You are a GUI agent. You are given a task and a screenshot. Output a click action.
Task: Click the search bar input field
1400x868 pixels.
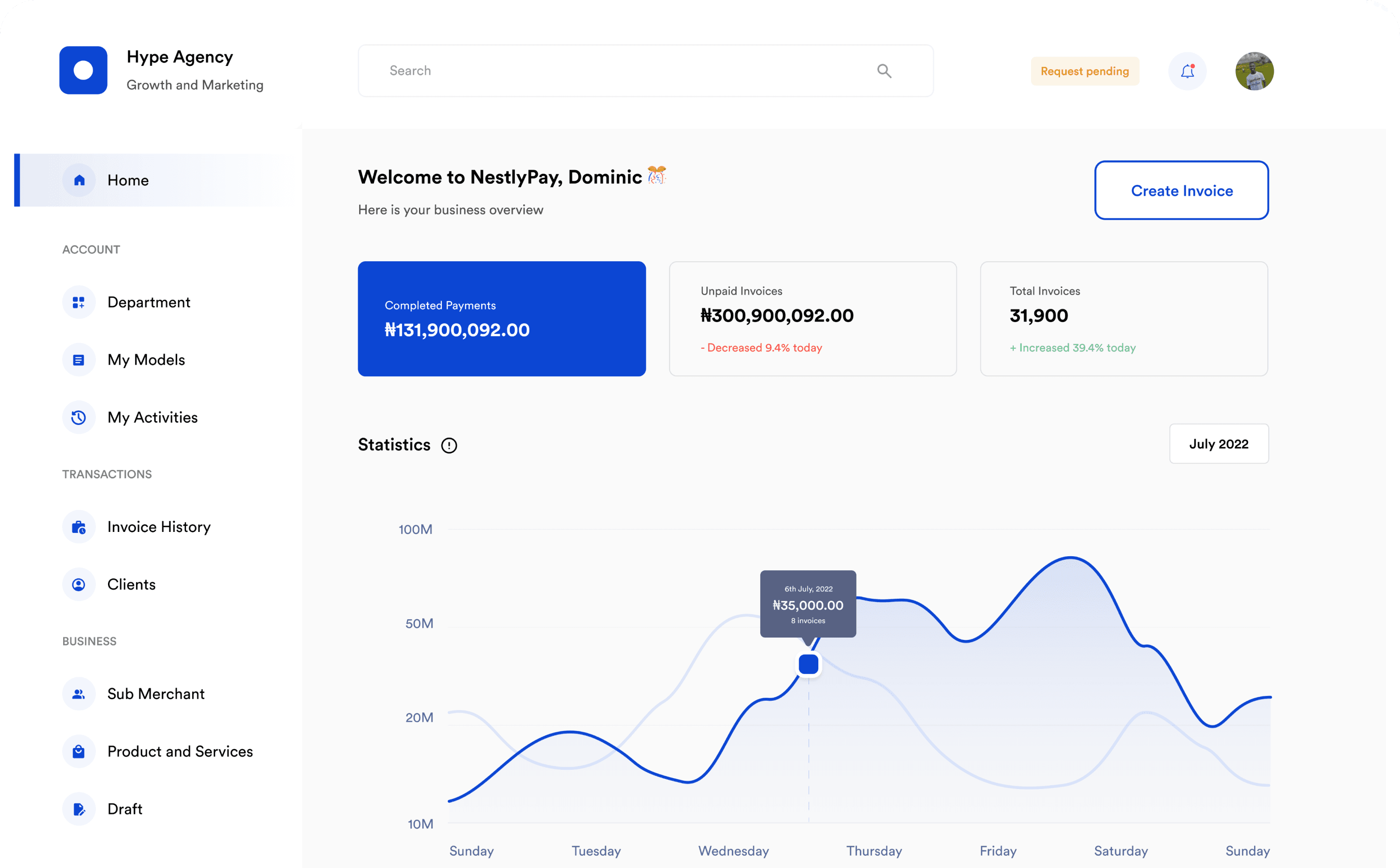click(645, 70)
